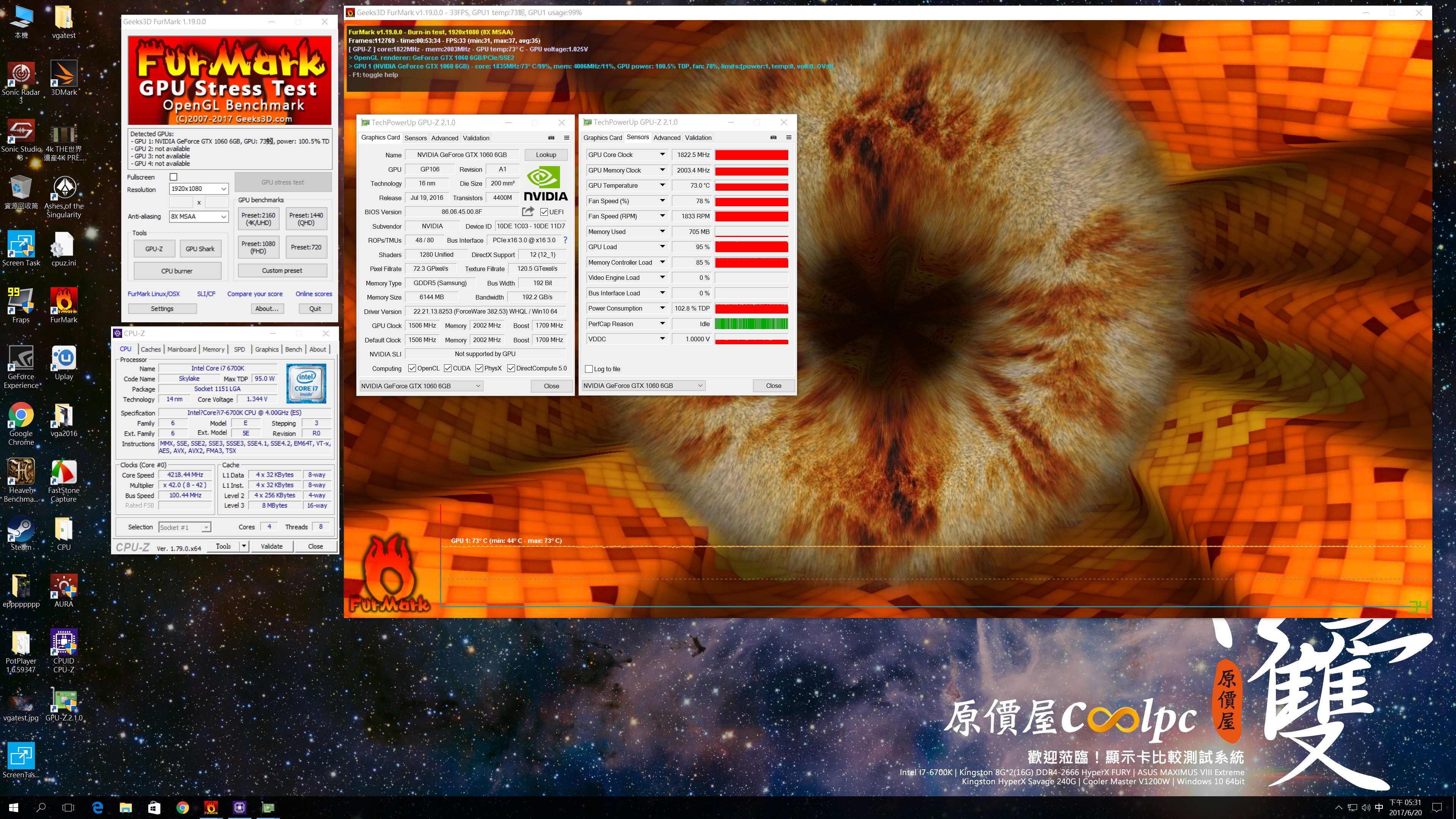Click the Lookup button in GPU-Z

[x=546, y=155]
